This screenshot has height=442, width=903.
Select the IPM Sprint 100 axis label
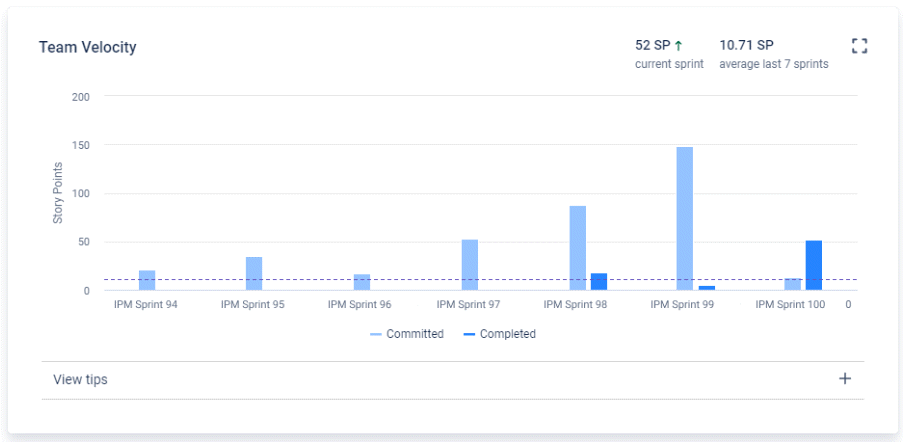point(790,305)
